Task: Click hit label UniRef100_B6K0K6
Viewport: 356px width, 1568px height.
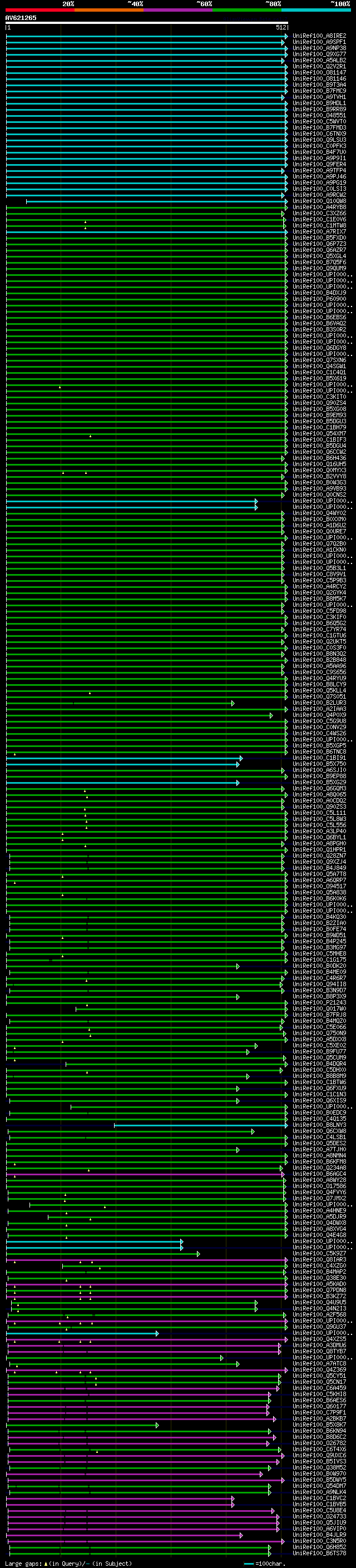Action: pos(319,898)
